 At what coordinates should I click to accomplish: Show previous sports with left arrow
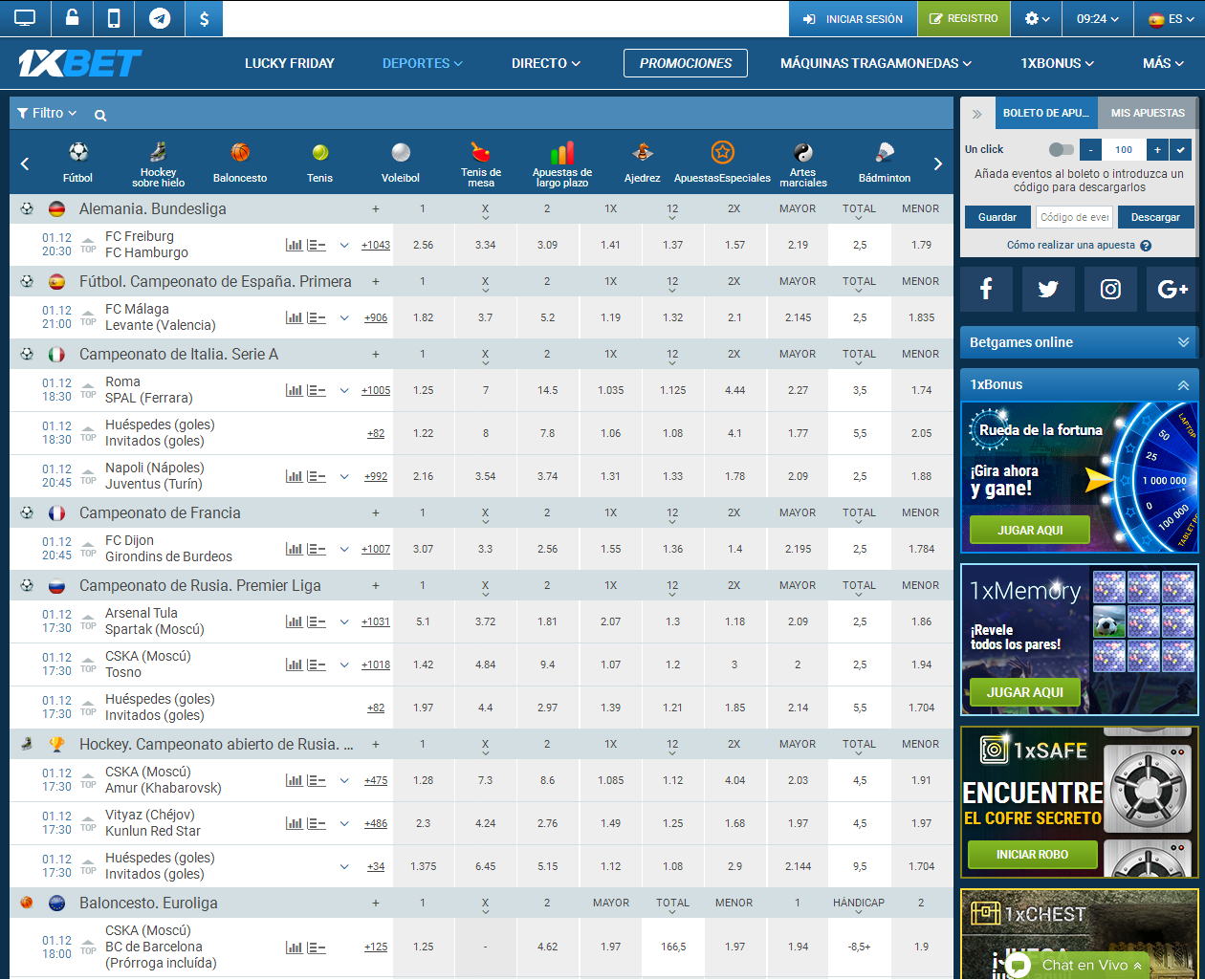point(25,163)
